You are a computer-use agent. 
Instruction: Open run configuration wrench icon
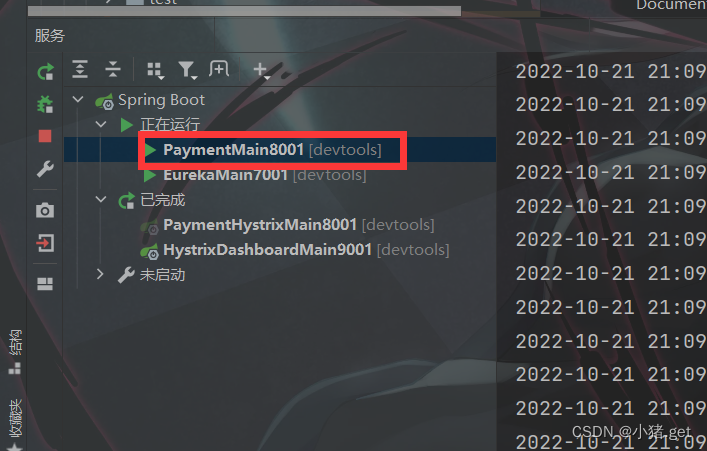point(45,169)
